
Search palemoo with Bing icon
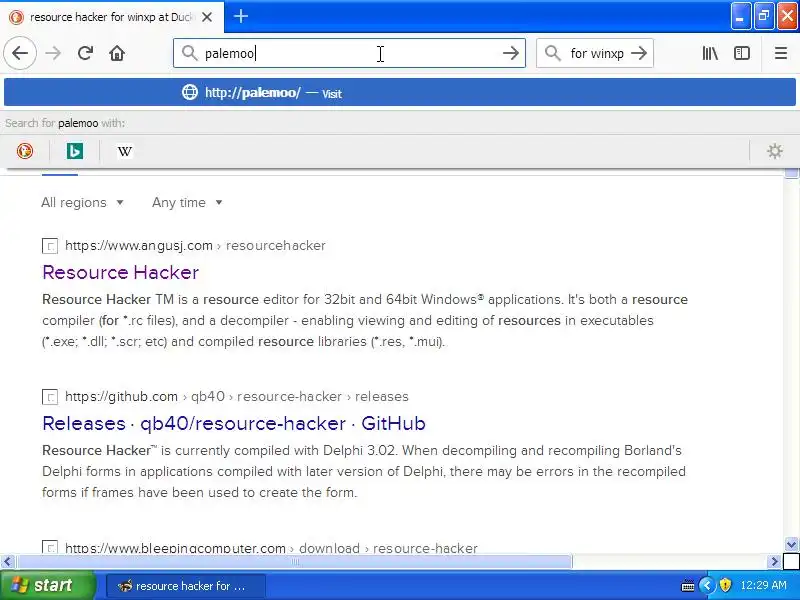74,151
